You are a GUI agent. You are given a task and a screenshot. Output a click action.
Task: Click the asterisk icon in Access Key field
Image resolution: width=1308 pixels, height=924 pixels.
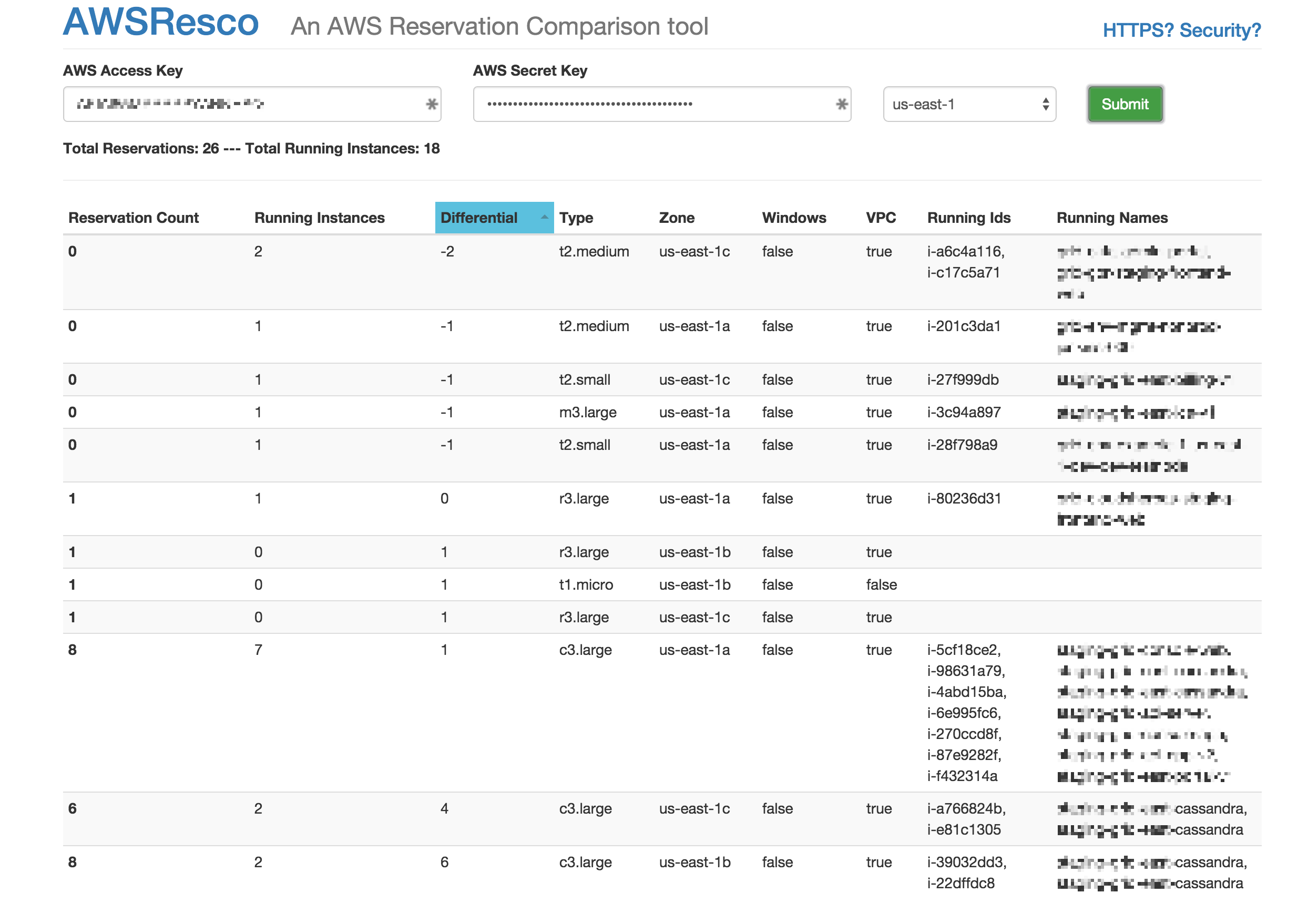click(x=431, y=104)
